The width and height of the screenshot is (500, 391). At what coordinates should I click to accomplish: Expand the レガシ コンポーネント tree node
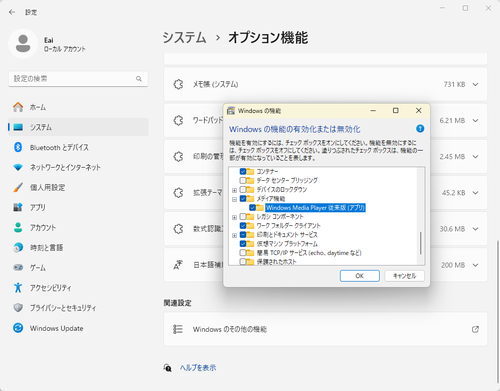point(234,217)
